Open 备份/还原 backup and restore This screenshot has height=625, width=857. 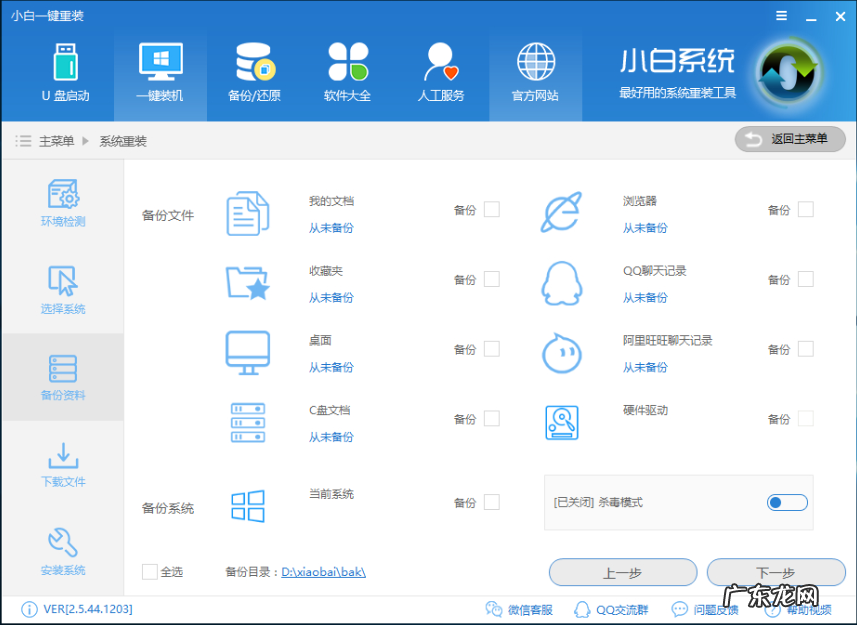point(254,70)
